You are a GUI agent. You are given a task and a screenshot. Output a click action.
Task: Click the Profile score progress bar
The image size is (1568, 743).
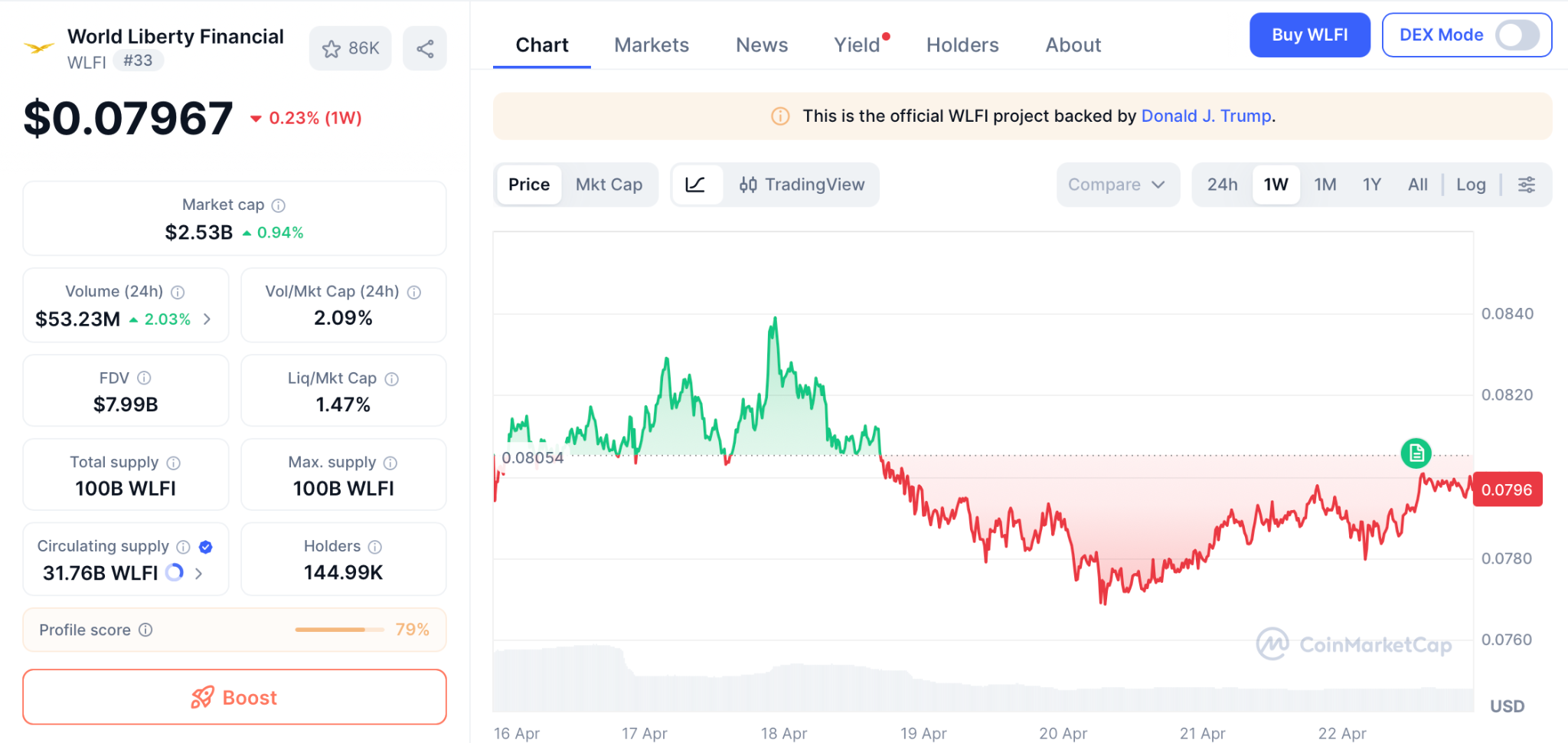[339, 630]
